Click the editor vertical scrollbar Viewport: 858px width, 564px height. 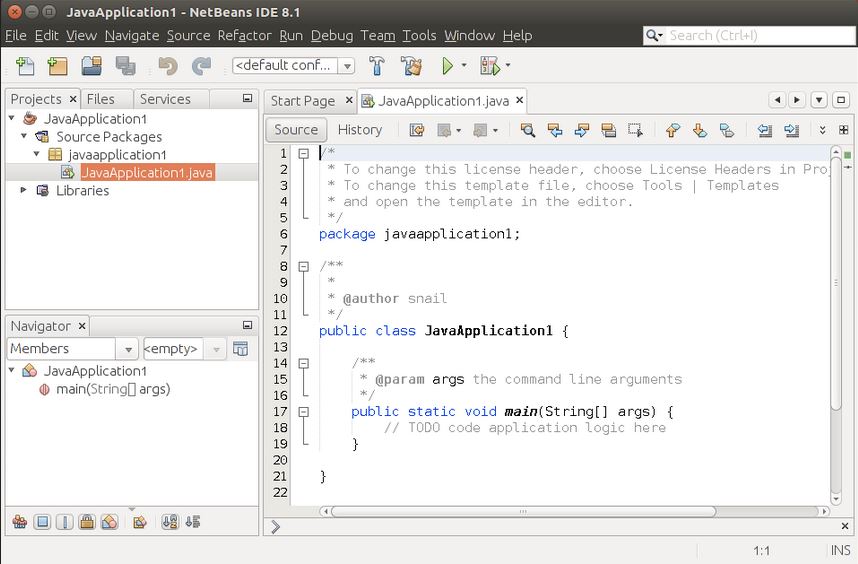(x=836, y=284)
